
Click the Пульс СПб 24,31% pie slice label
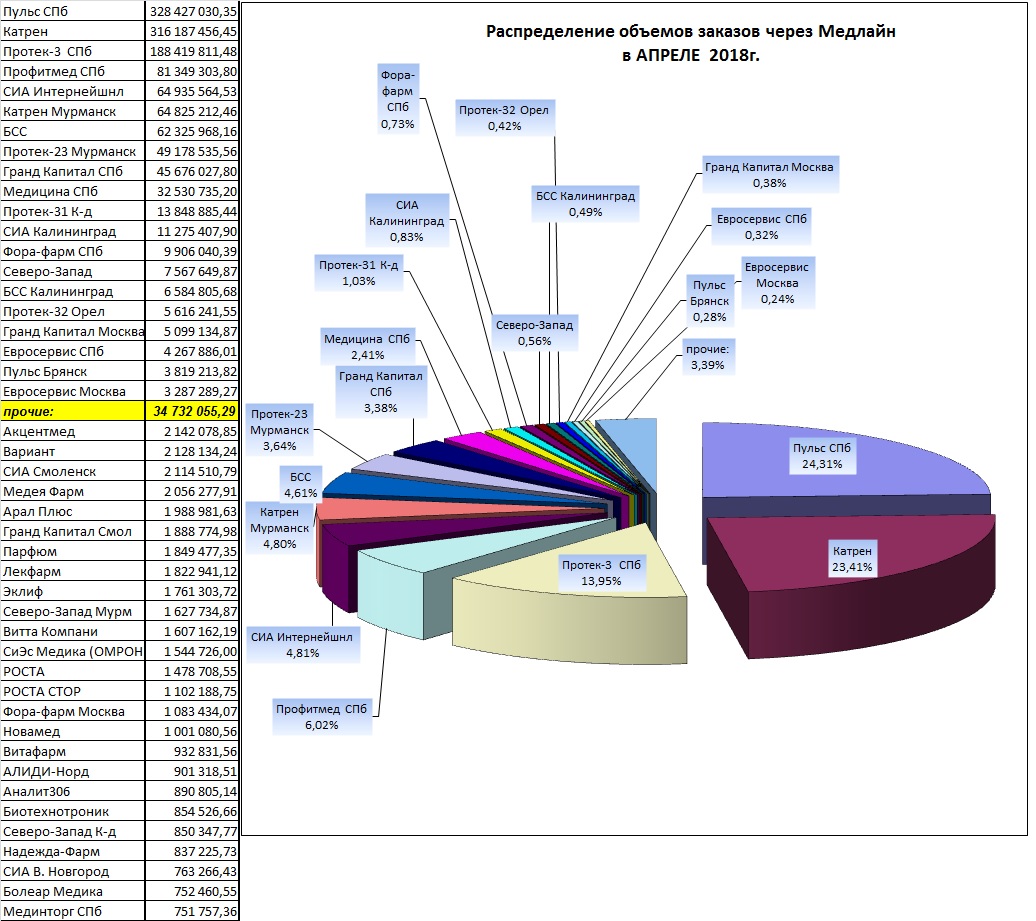coord(822,456)
